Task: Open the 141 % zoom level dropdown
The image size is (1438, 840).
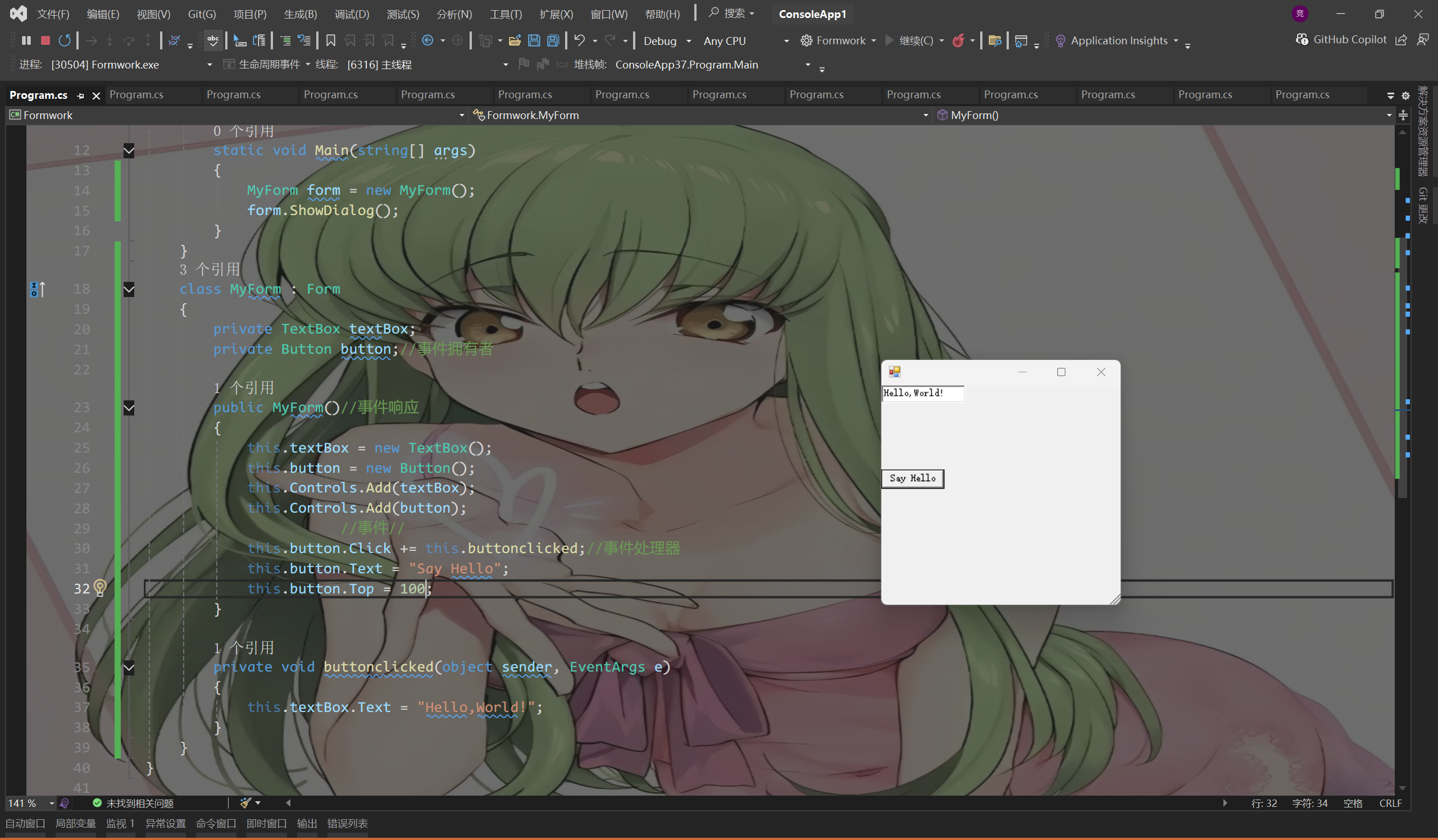Action: 31,803
